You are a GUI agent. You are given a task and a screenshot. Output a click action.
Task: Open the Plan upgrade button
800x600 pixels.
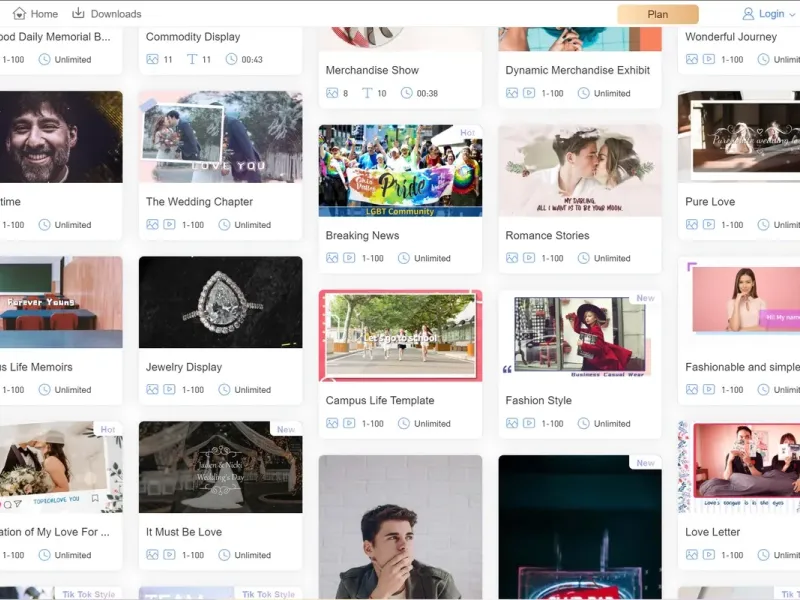pos(658,14)
